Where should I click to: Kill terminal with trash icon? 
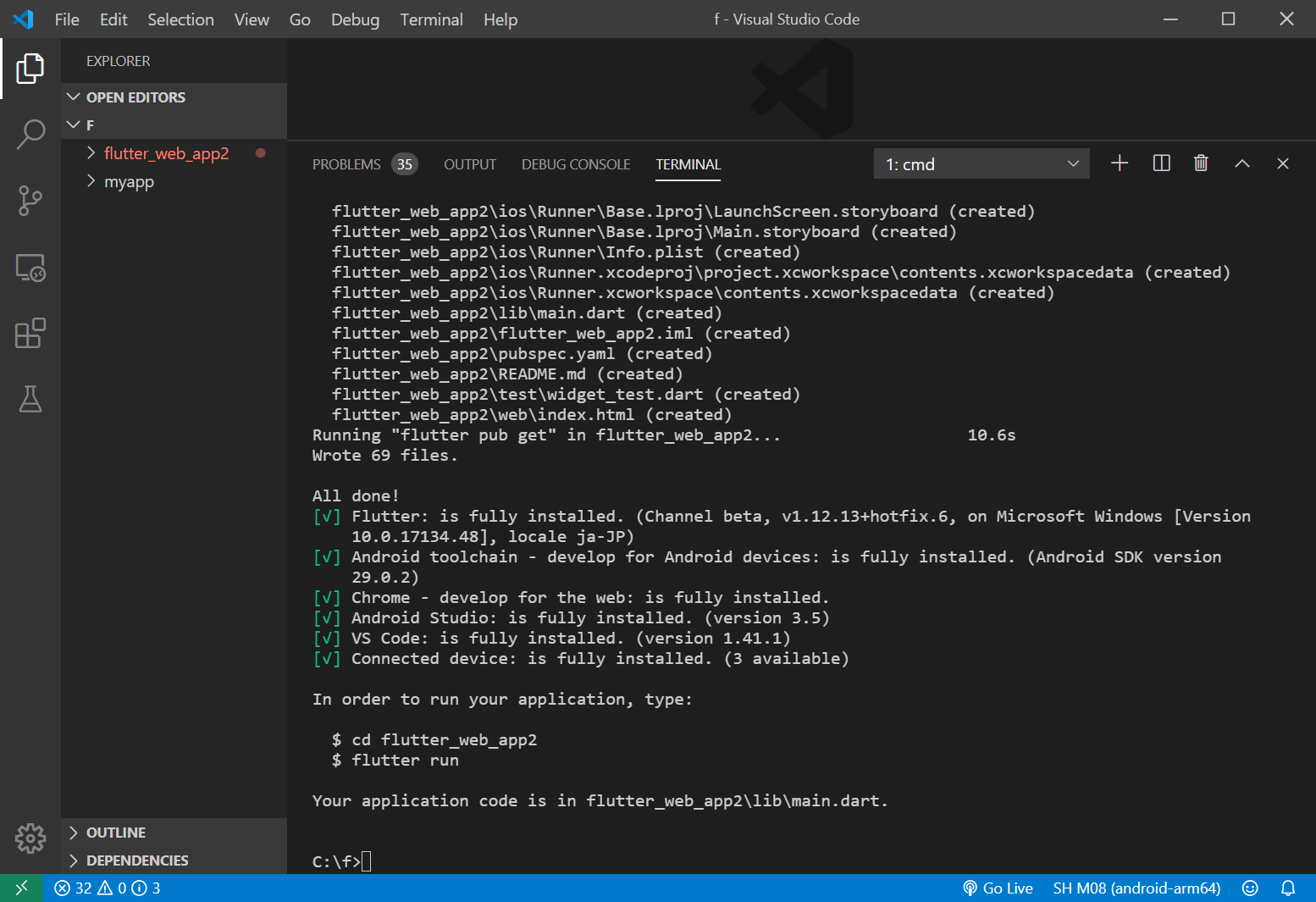point(1201,163)
